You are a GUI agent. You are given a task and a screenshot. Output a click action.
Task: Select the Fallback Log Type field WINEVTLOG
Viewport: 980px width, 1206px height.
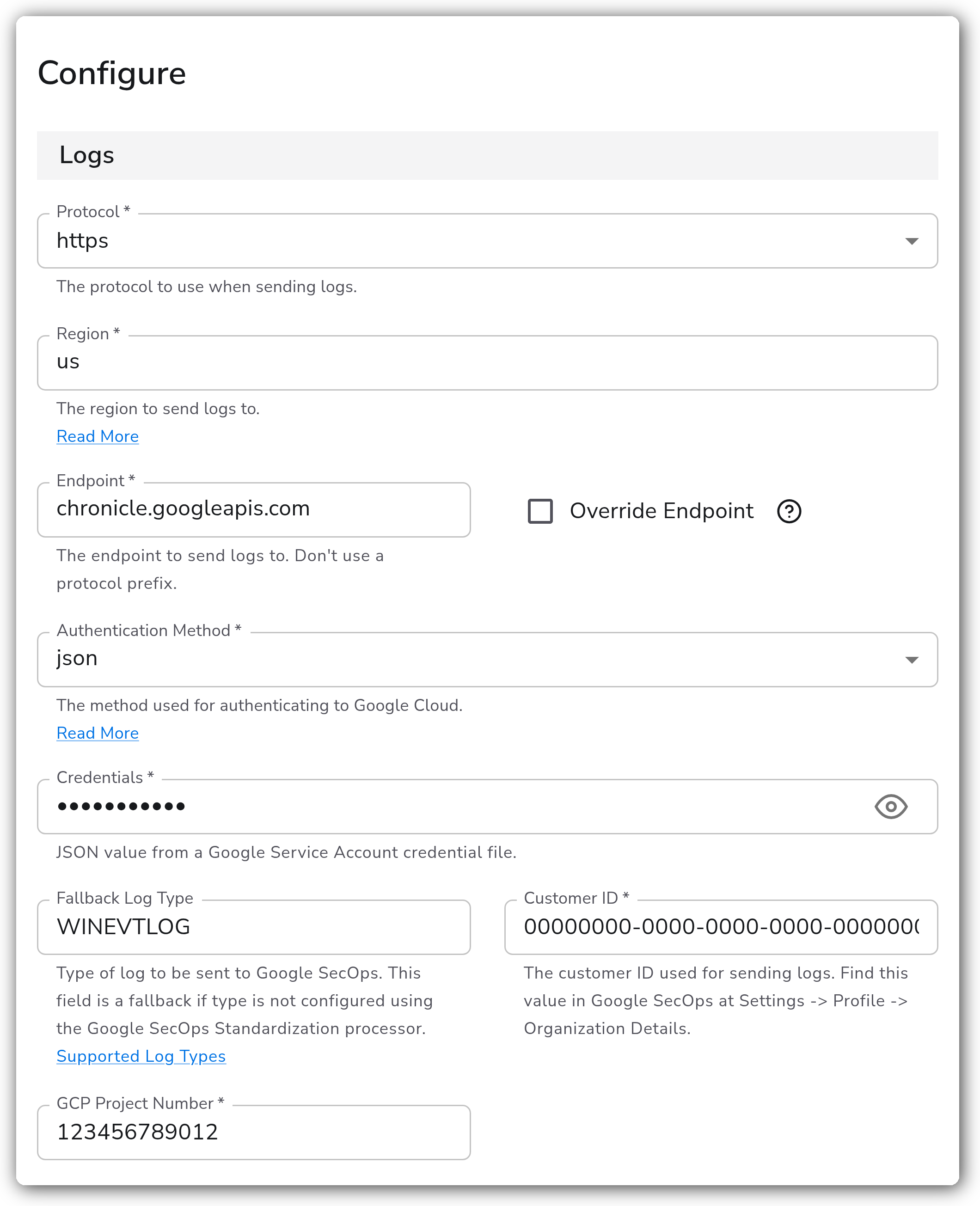pos(253,927)
